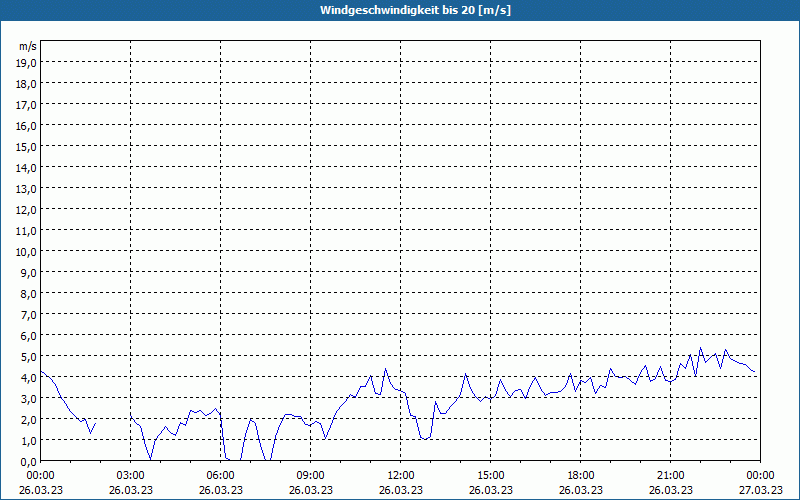The width and height of the screenshot is (800, 500).
Task: Click the '26.03.23' date under 21:00
Action: [670, 490]
